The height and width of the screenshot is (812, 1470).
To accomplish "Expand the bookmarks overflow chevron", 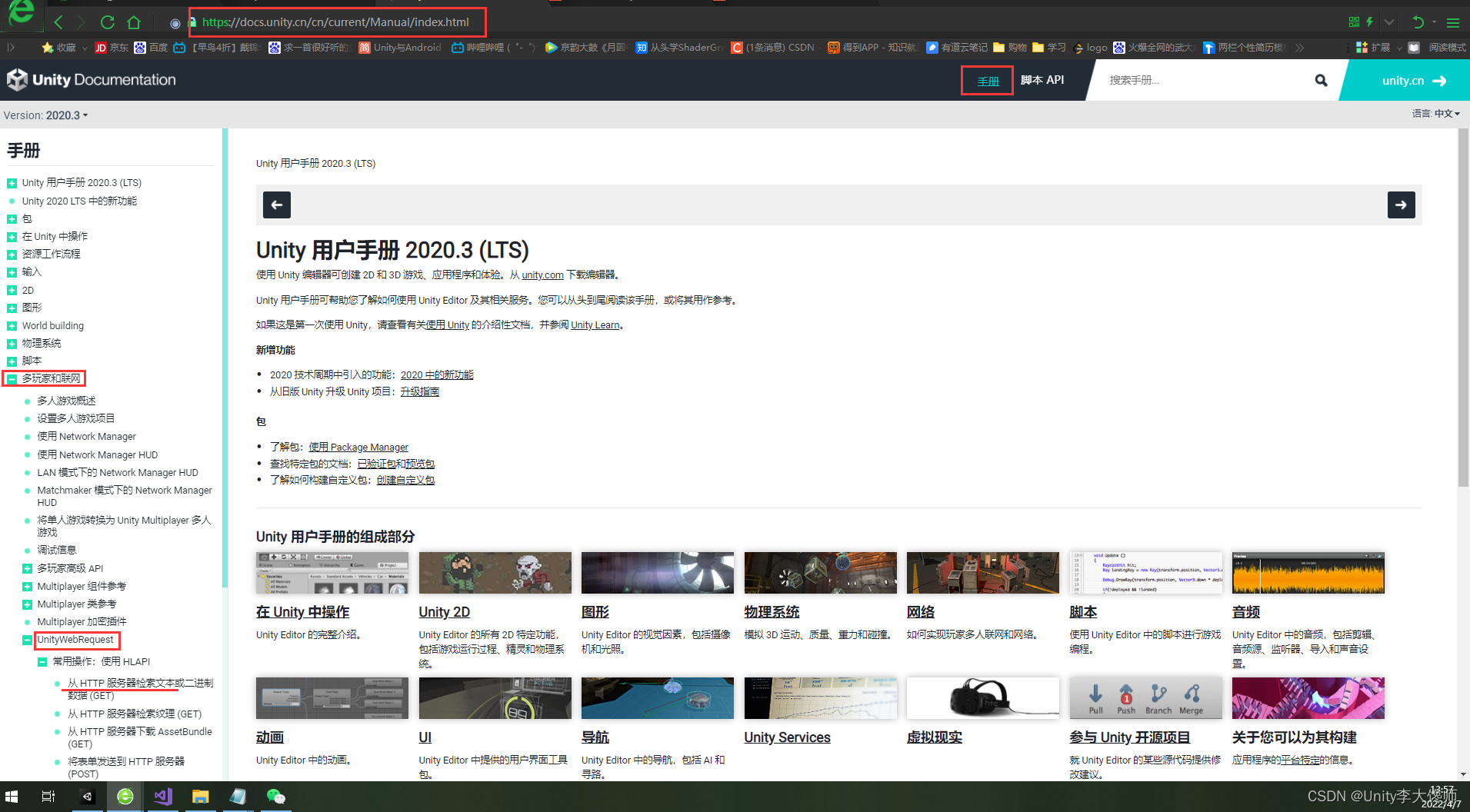I will pos(1299,48).
